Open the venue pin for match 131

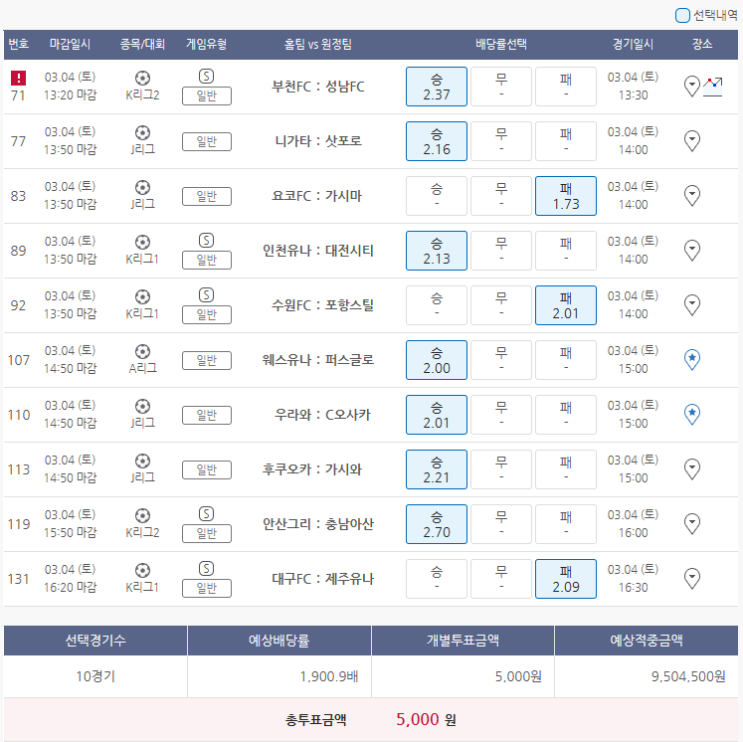(x=692, y=579)
